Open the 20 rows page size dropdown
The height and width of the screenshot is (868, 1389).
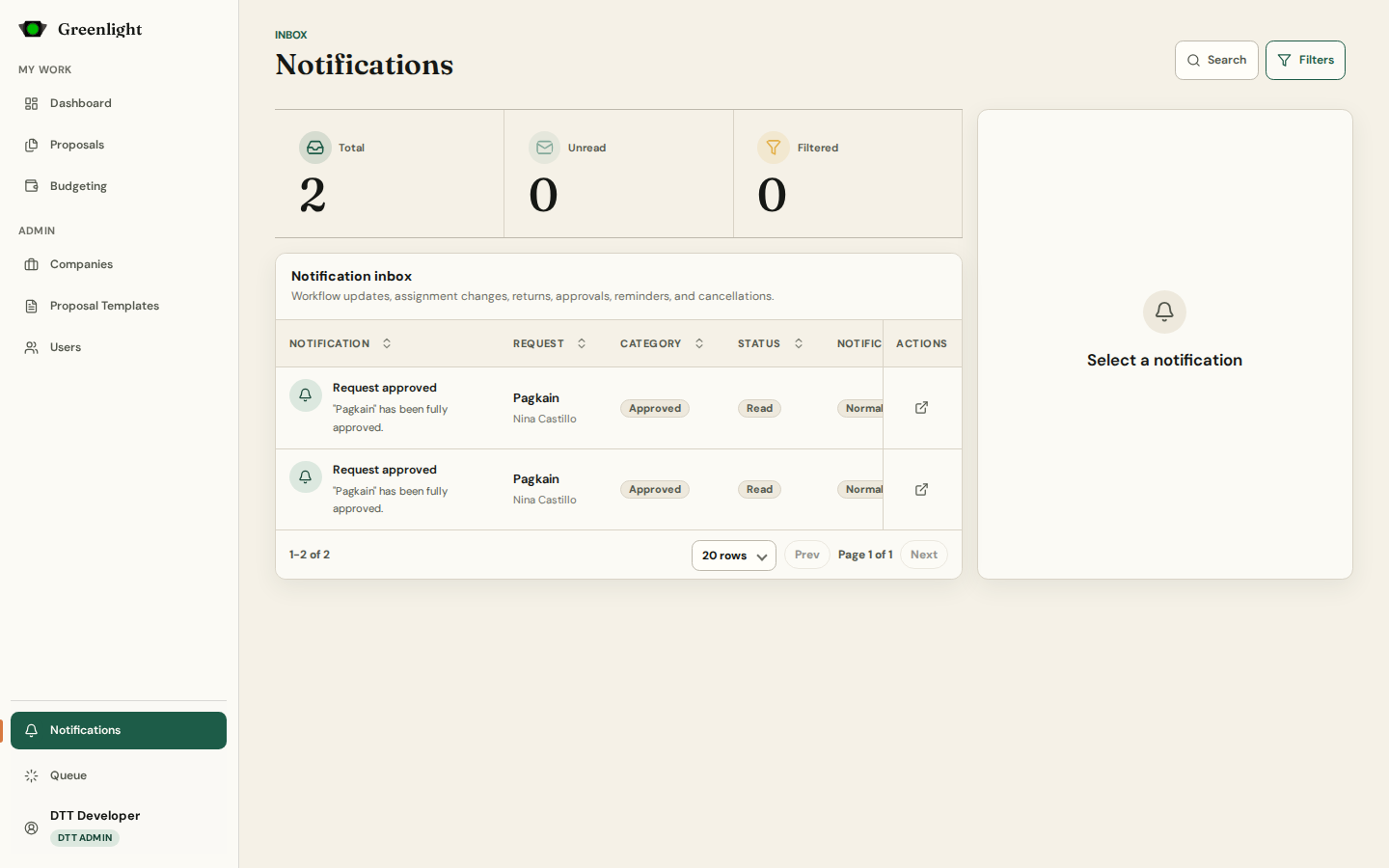(x=734, y=556)
